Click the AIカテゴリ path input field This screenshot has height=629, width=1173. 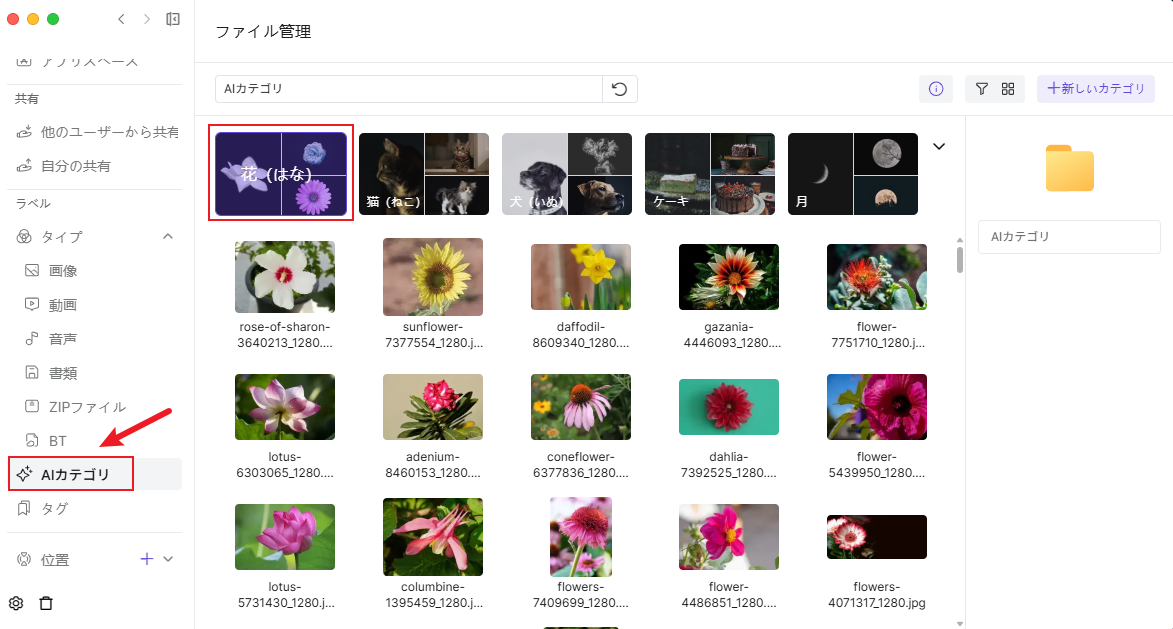[408, 89]
